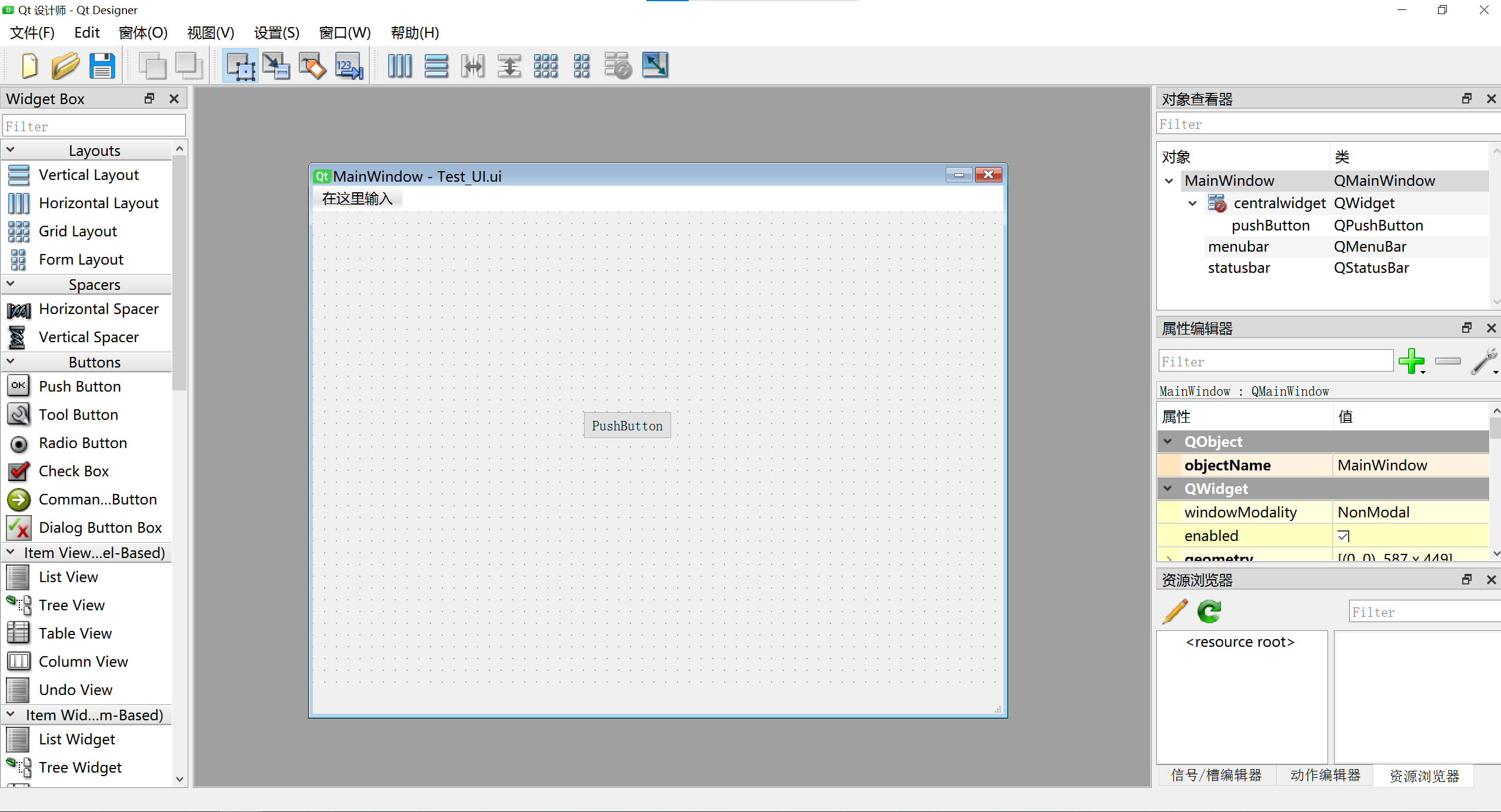
Task: Click the Break Layout toolbar icon
Action: (x=617, y=66)
